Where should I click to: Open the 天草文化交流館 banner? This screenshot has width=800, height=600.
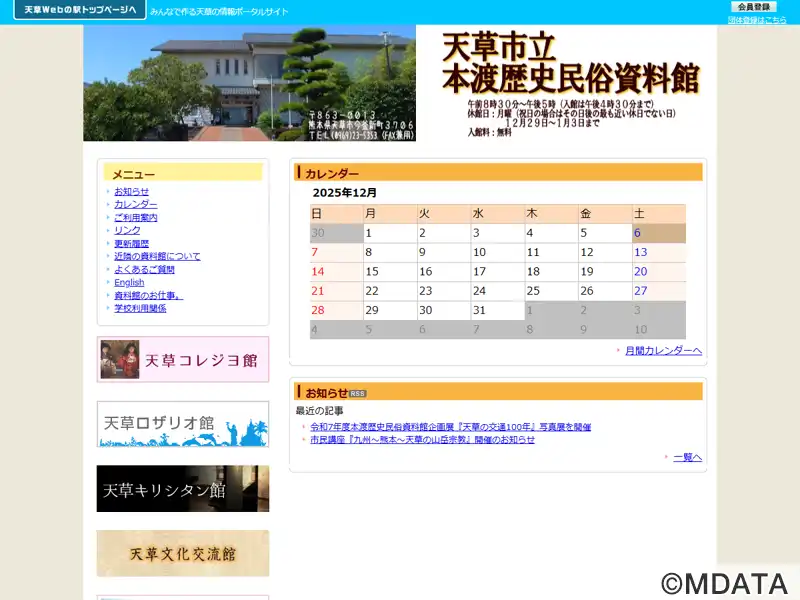click(183, 553)
